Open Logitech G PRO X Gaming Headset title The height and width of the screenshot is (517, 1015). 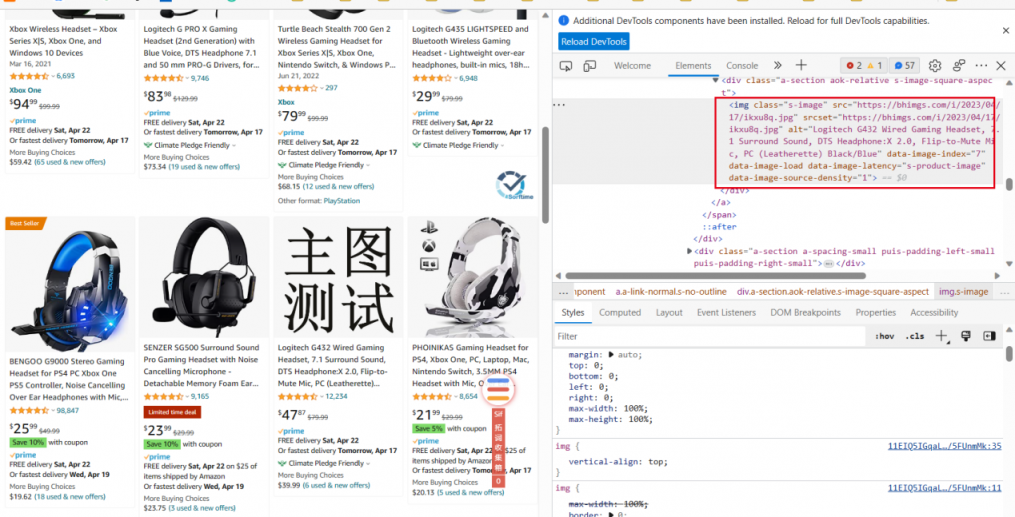(200, 47)
